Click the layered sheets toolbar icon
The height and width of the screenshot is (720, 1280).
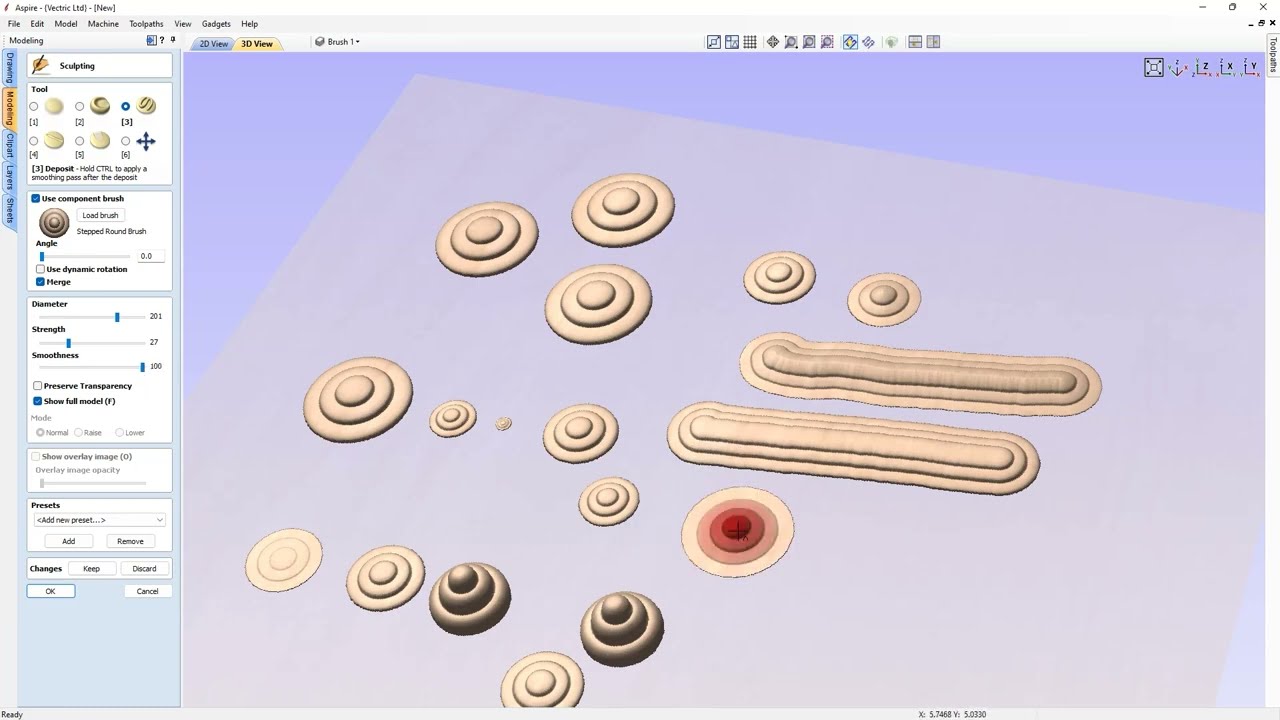868,42
